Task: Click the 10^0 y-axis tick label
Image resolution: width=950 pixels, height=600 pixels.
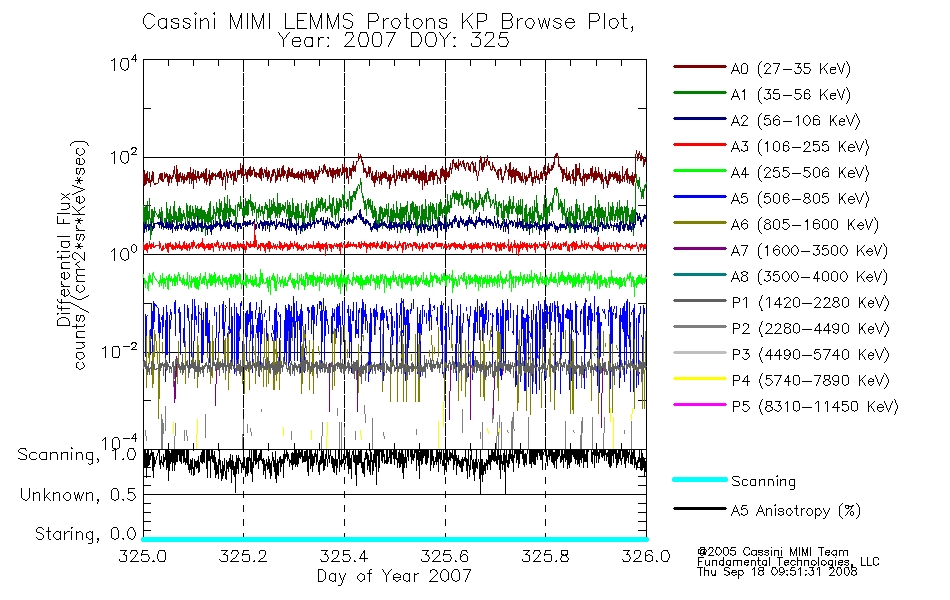Action: [124, 253]
